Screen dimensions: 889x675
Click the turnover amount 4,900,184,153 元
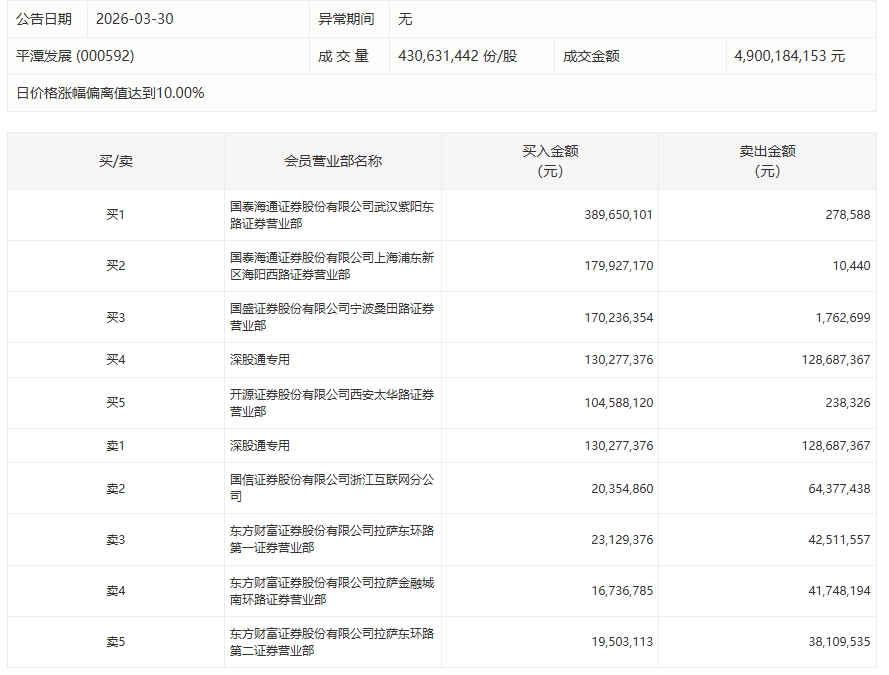point(789,56)
